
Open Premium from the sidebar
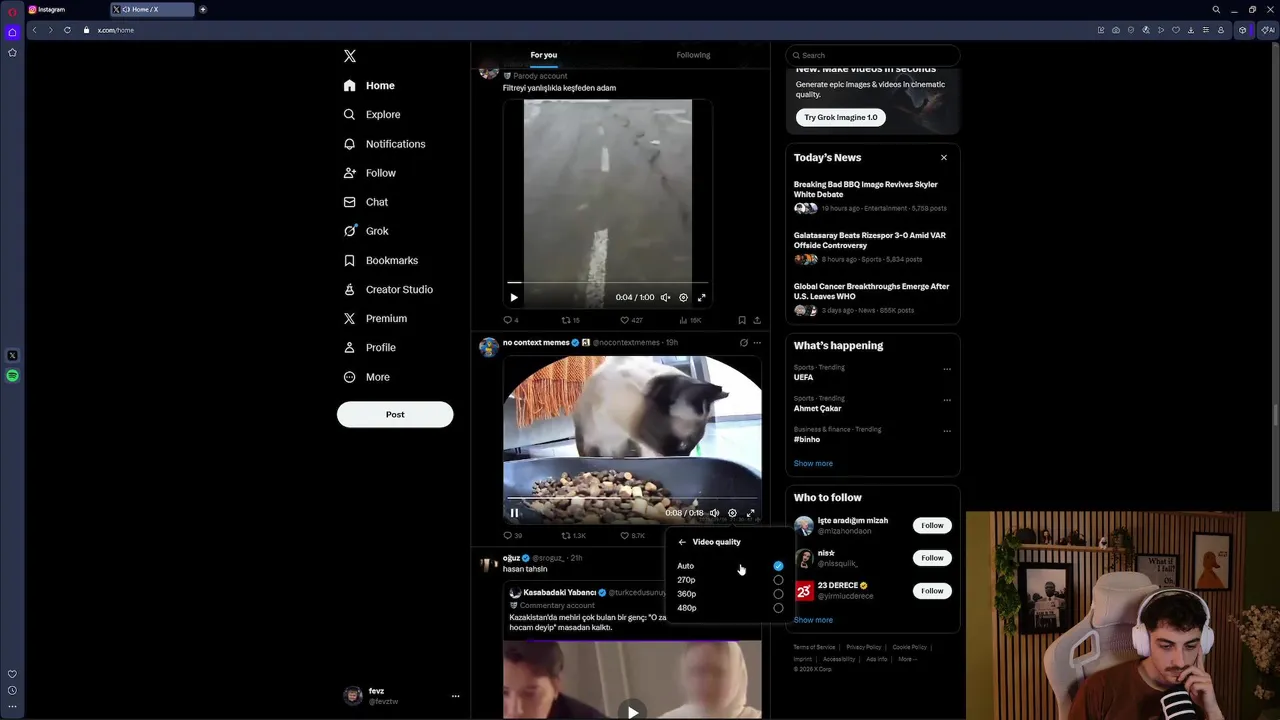click(375, 318)
